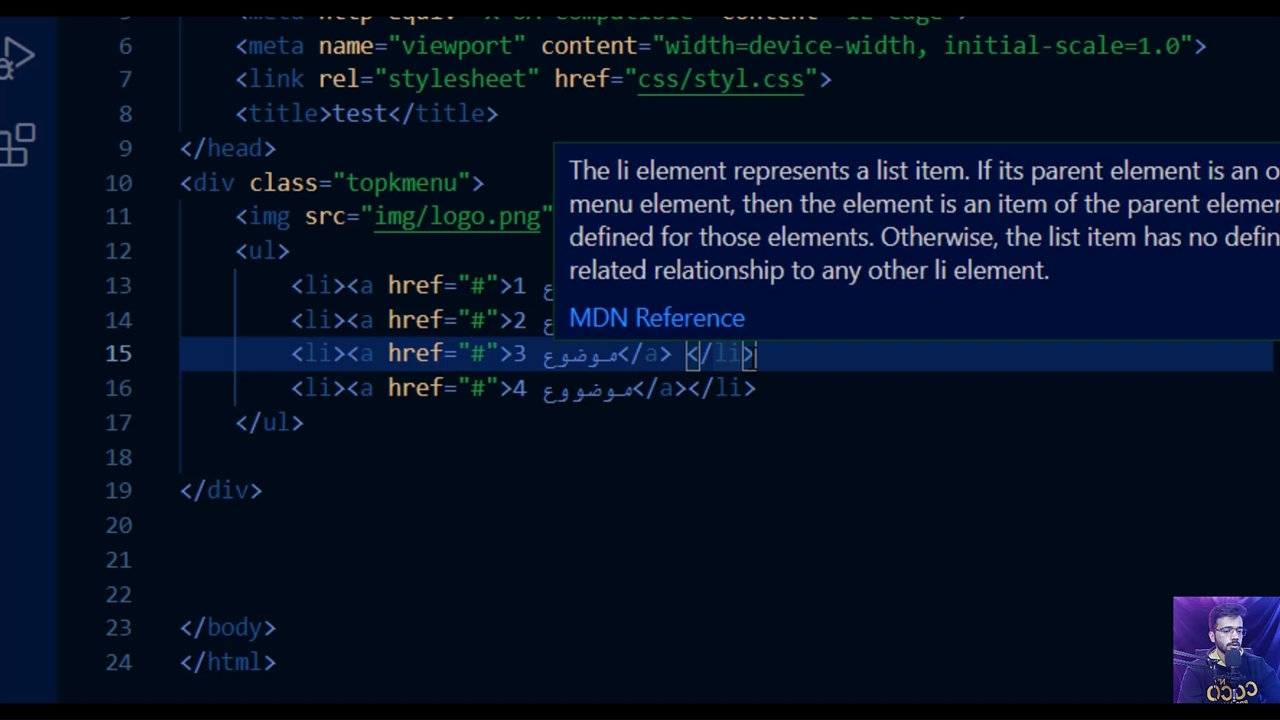The image size is (1280, 720).
Task: Click line number 10 in gutter
Action: 118,183
